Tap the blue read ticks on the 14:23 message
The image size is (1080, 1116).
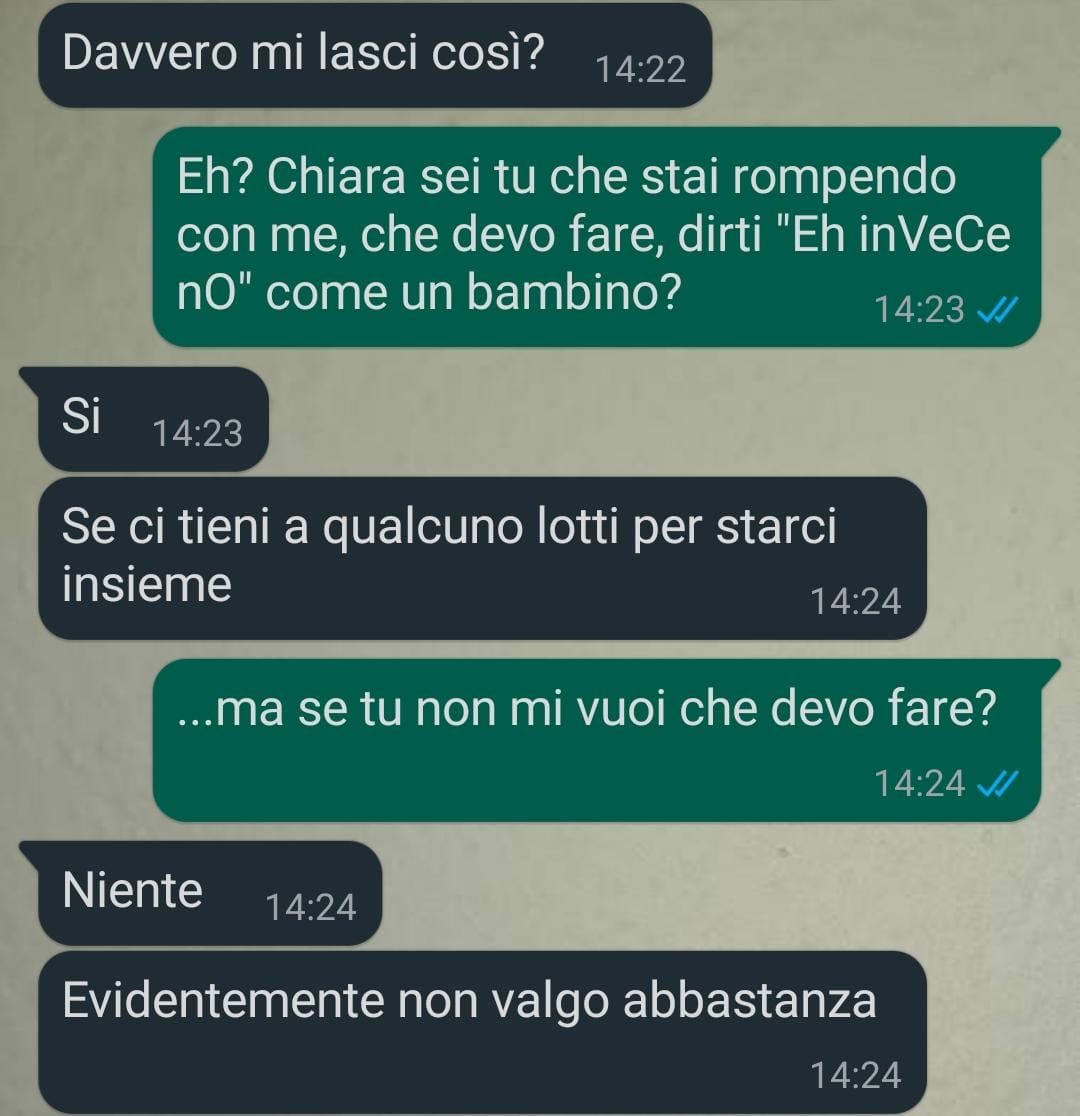(997, 310)
